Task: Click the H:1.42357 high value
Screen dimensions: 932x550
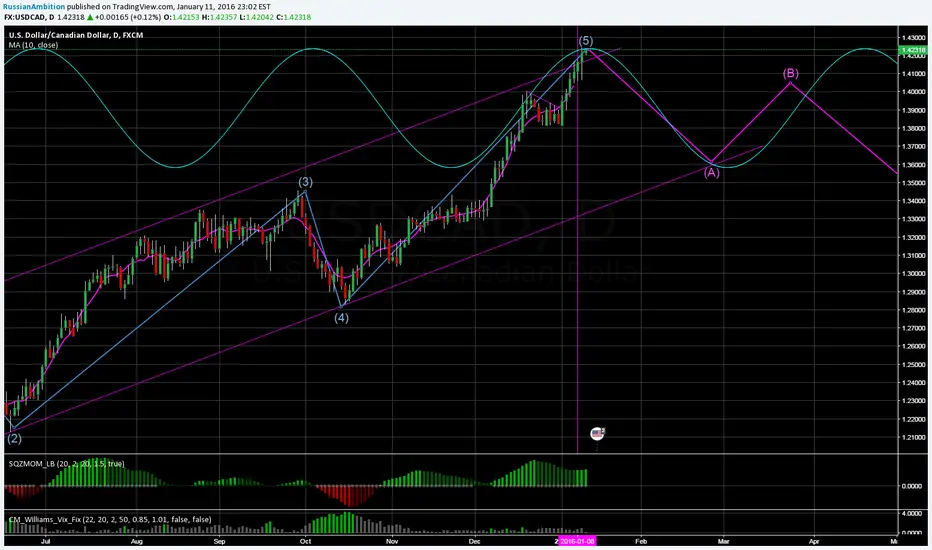Action: click(x=219, y=17)
